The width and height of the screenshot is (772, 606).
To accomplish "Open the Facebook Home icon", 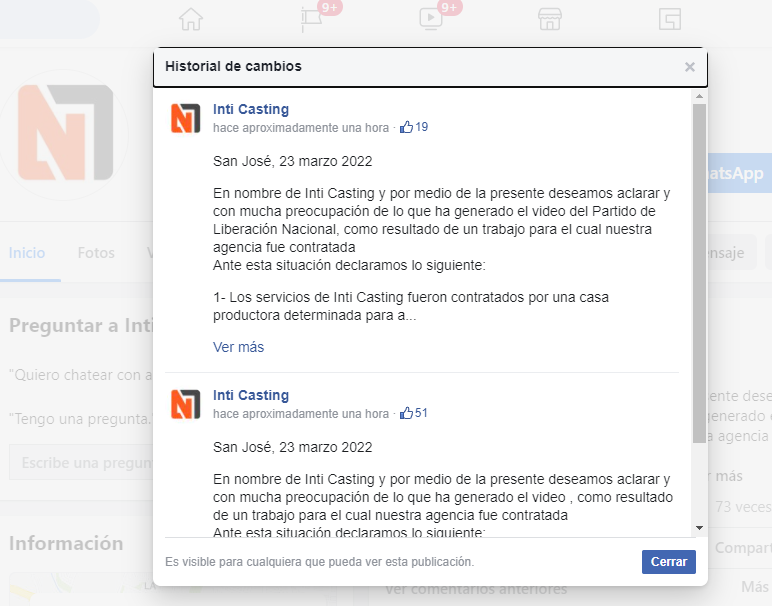I will point(190,20).
